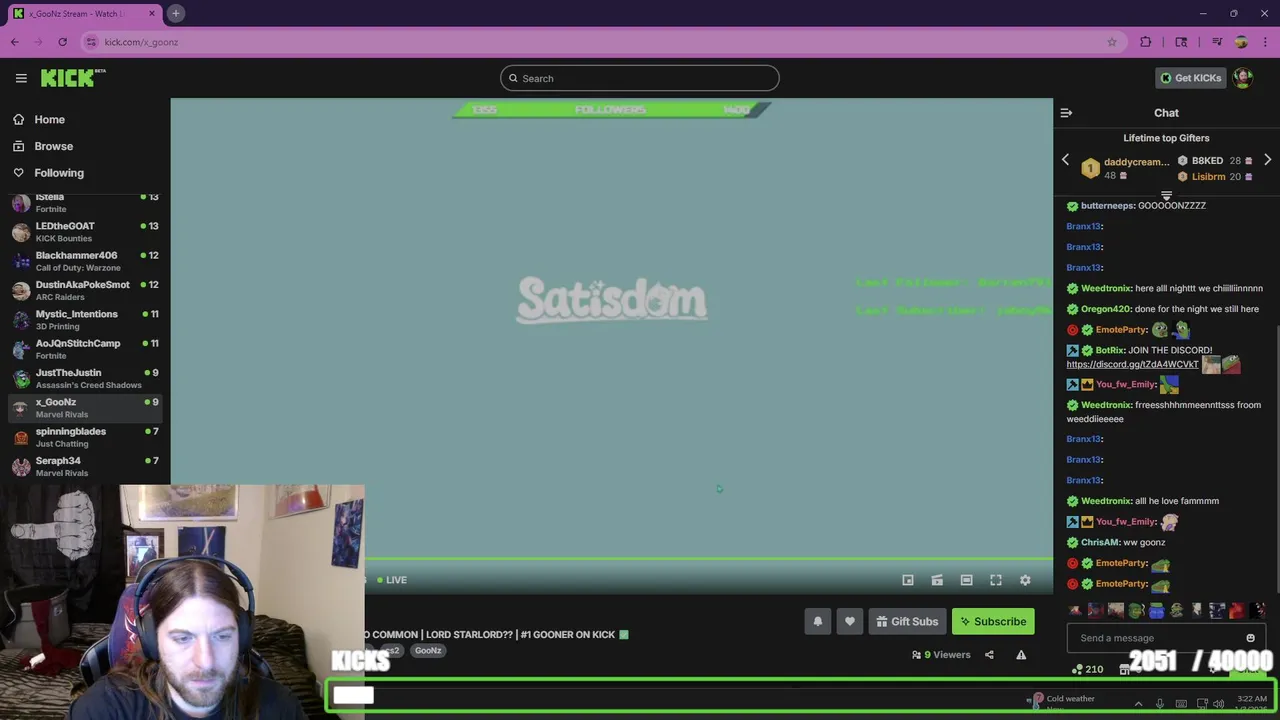Go back in browser history
Viewport: 1280px width, 720px height.
(15, 42)
